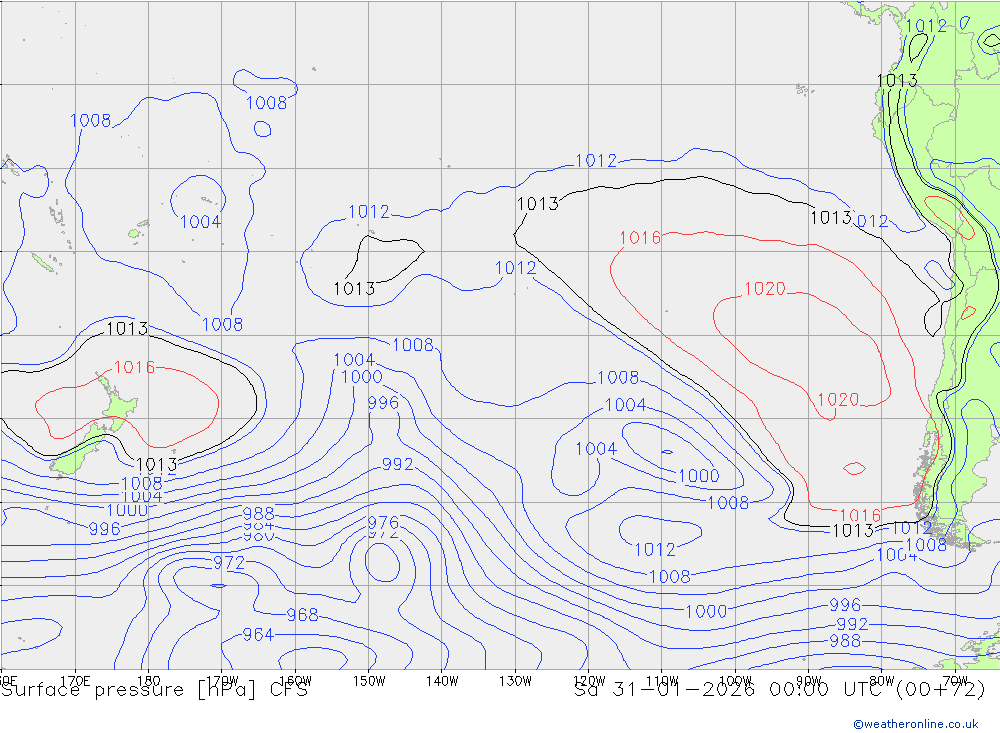Click the 1000 label inside the low near 105W
The width and height of the screenshot is (1000, 733).
point(699,476)
